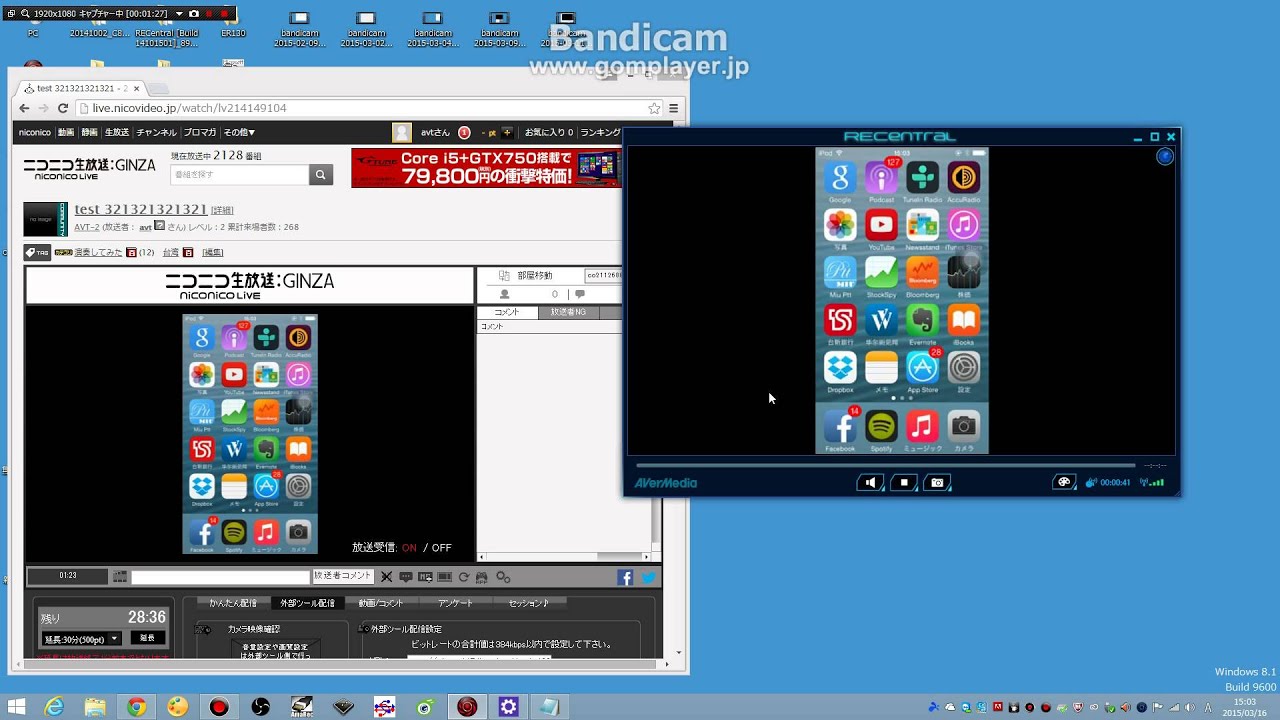The image size is (1280, 720).
Task: Switch to the かんたん配信 tab
Action: point(233,603)
